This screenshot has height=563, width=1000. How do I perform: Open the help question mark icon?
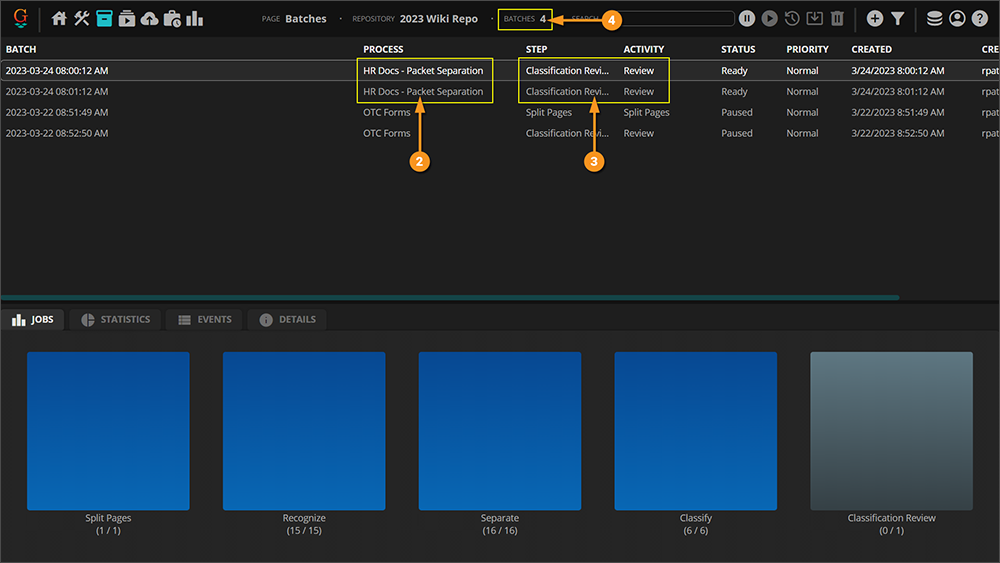(x=980, y=18)
